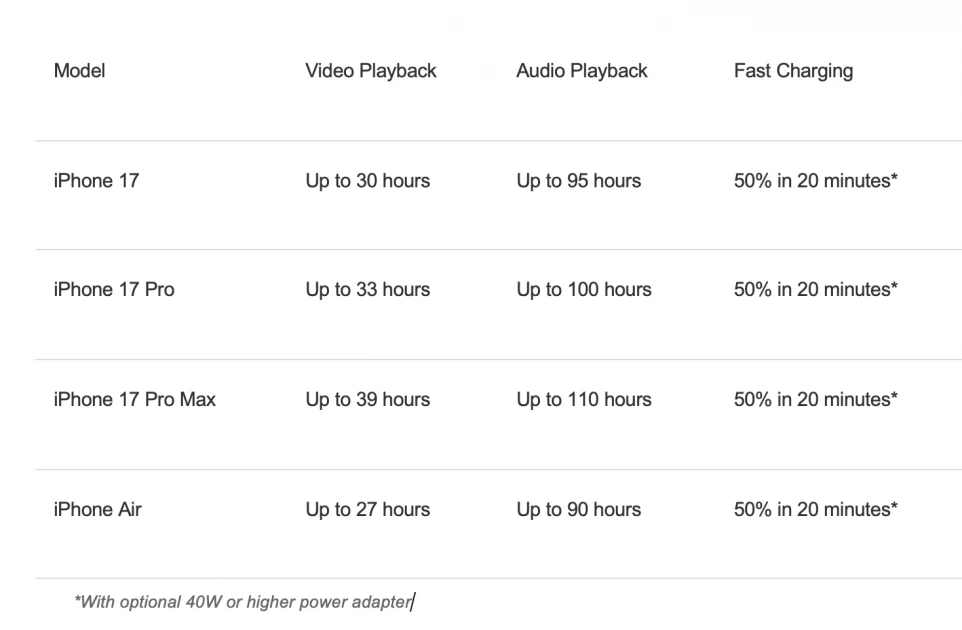
Task: Click the 40W power adapter footnote text
Action: [x=243, y=602]
